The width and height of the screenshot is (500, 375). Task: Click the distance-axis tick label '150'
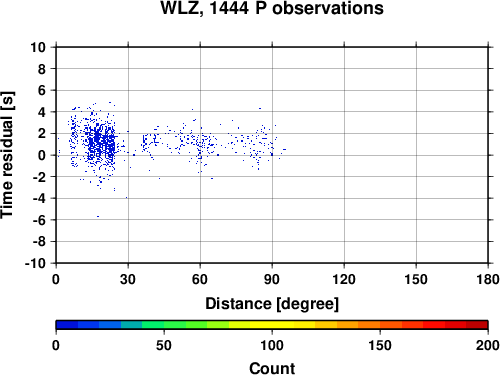coord(416,279)
